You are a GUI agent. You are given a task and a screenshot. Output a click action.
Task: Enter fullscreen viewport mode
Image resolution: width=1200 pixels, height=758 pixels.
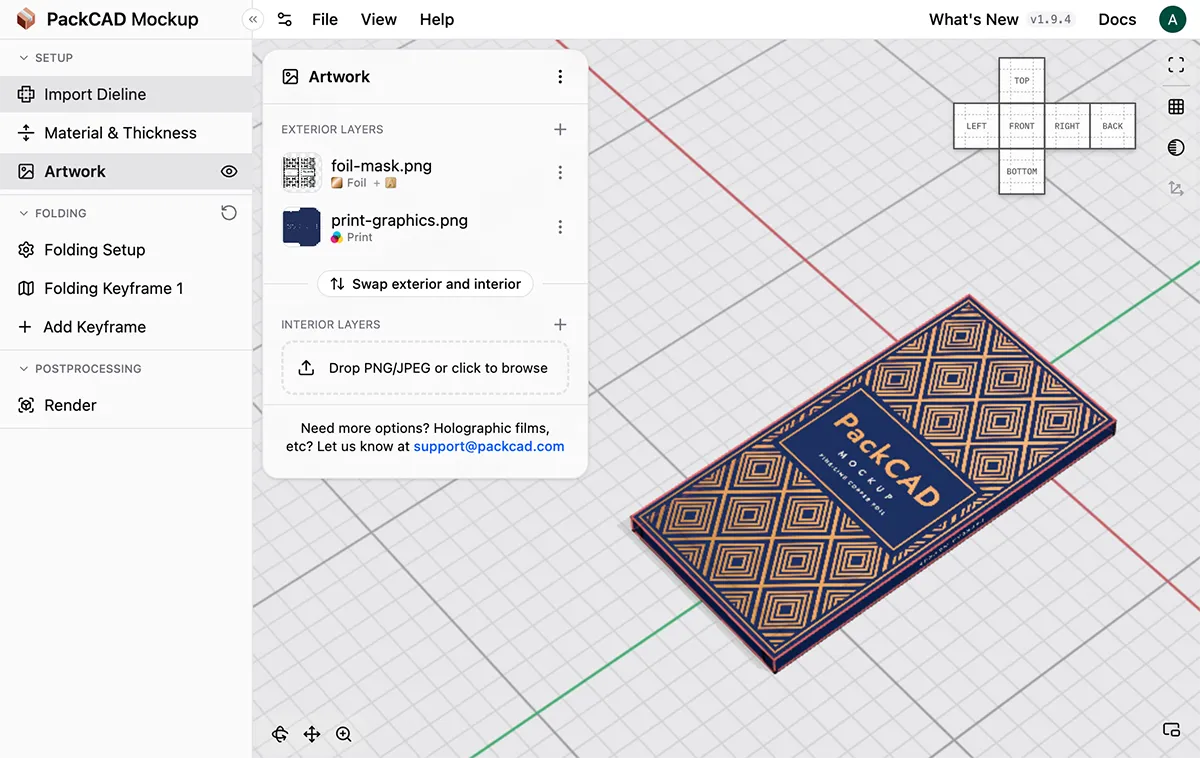tap(1176, 65)
